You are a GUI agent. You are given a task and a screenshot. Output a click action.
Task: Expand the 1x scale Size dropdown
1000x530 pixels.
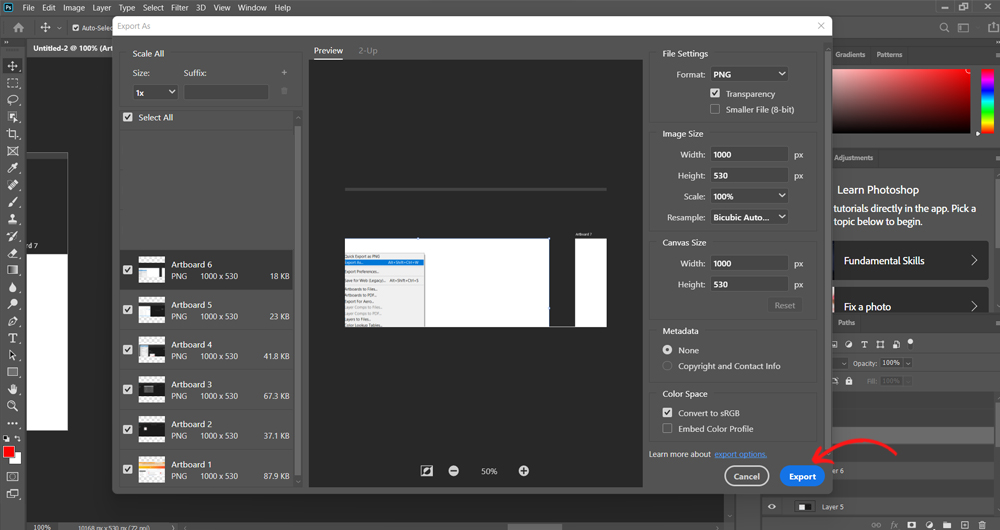[x=155, y=92]
